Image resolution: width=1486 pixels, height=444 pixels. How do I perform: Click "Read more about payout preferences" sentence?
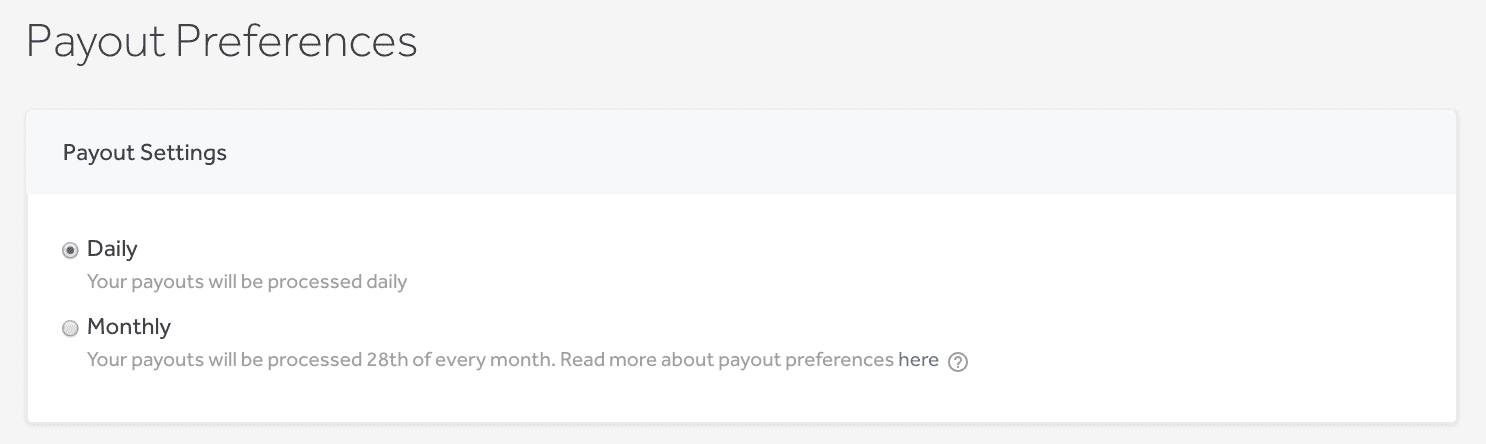click(x=727, y=360)
